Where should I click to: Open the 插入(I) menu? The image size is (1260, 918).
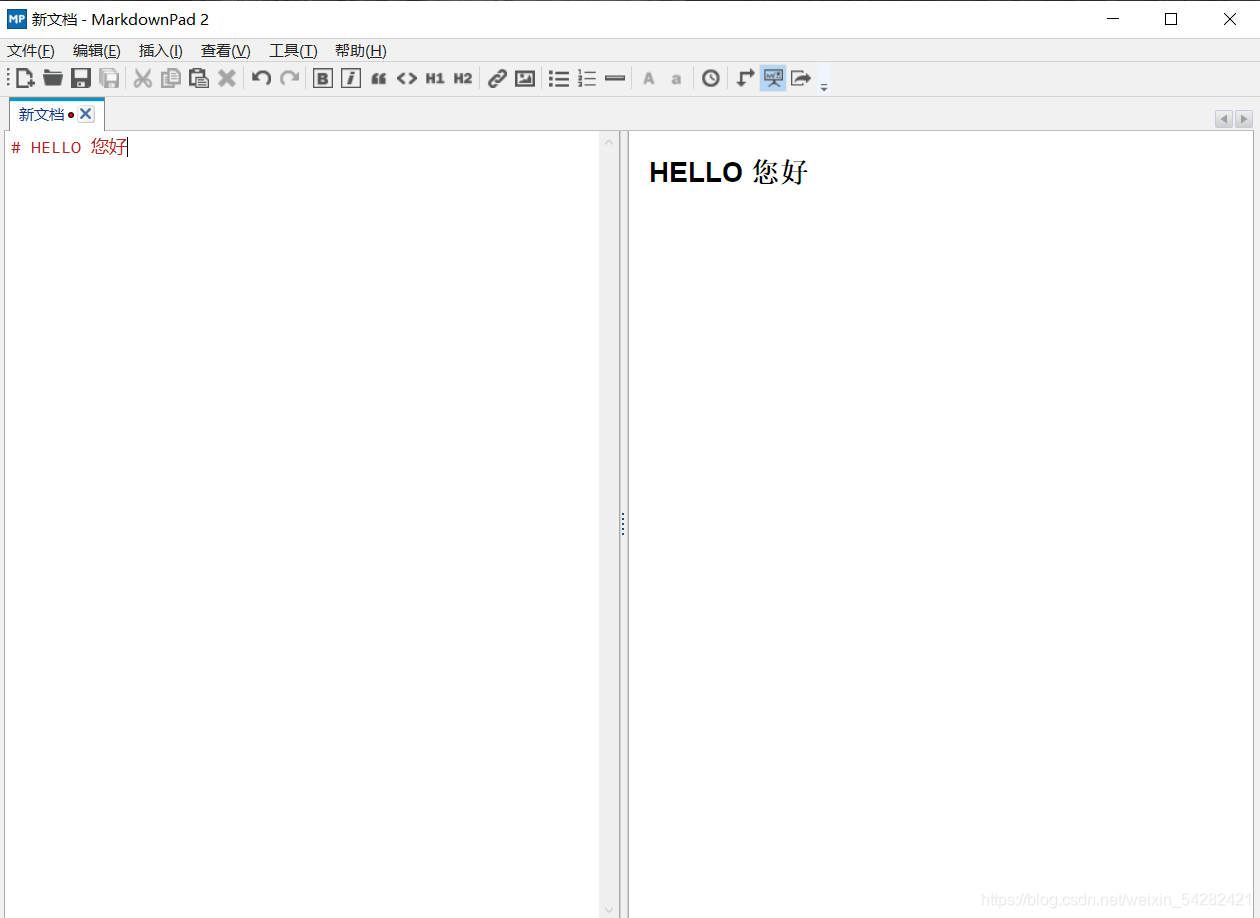pyautogui.click(x=161, y=51)
